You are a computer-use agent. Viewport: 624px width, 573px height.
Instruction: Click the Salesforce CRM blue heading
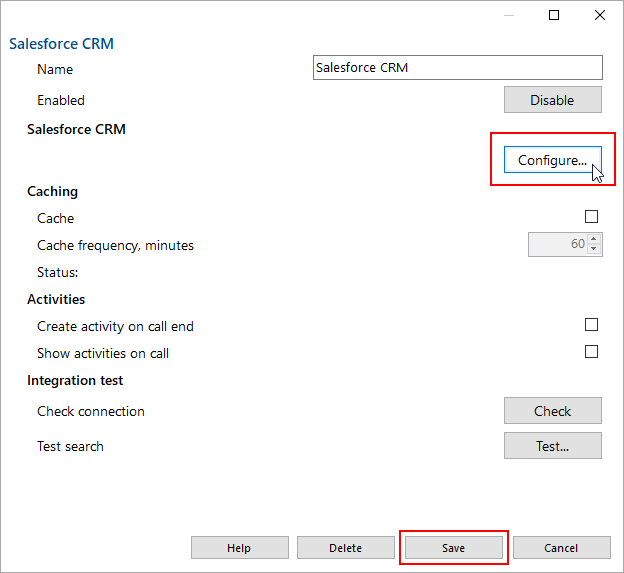[x=61, y=44]
